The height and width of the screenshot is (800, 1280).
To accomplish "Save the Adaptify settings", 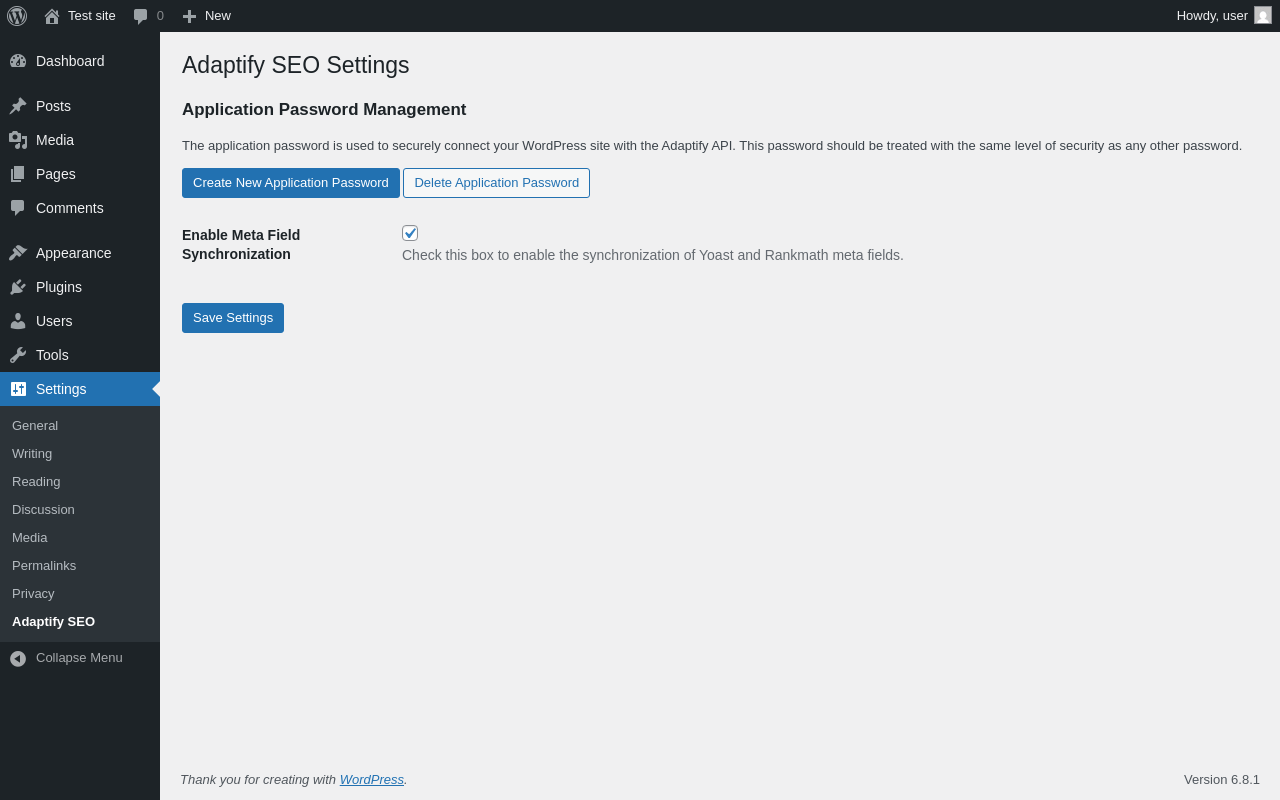I will point(233,318).
